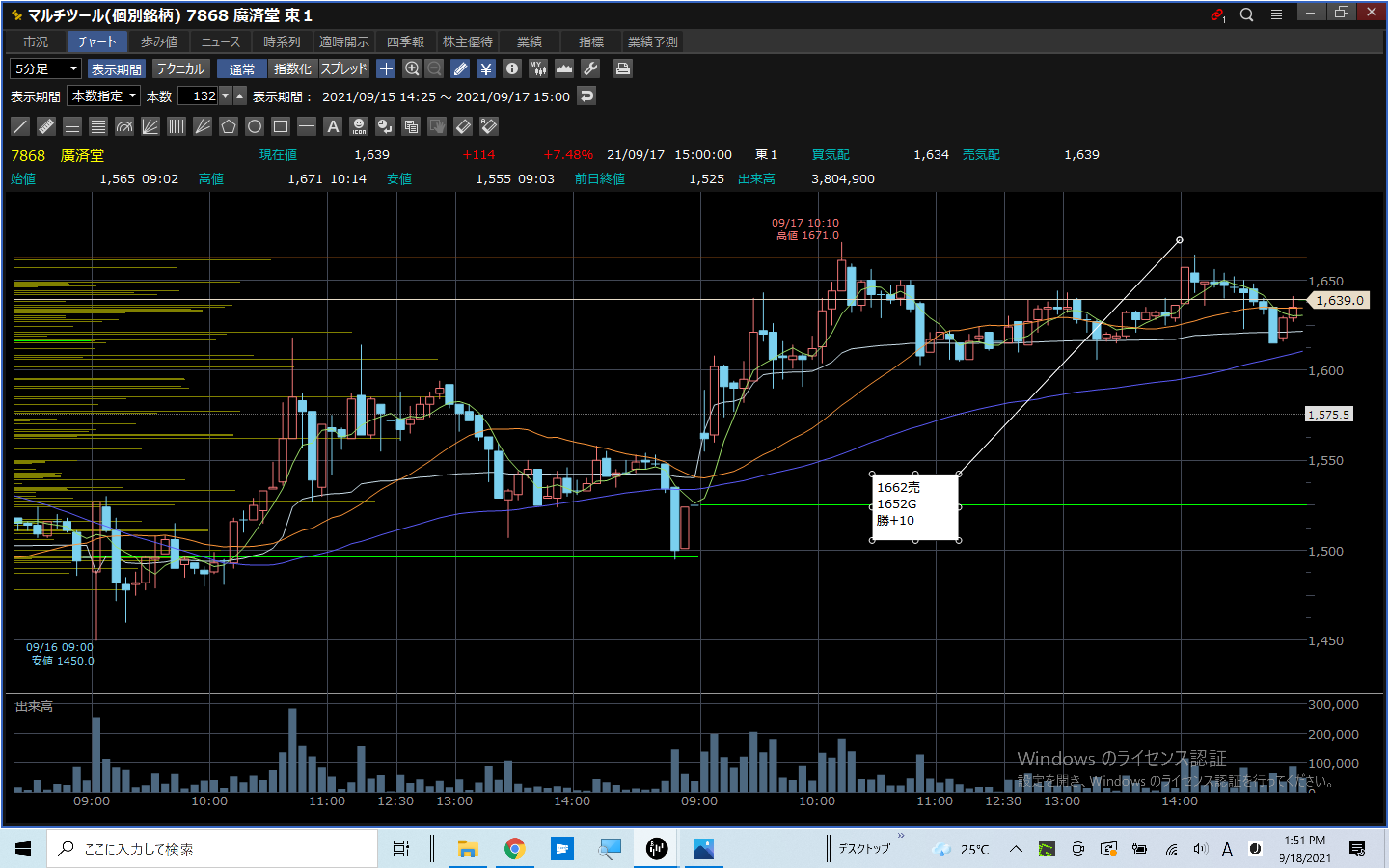The image size is (1389, 868).
Task: Open the 四季報 tab
Action: 405,42
